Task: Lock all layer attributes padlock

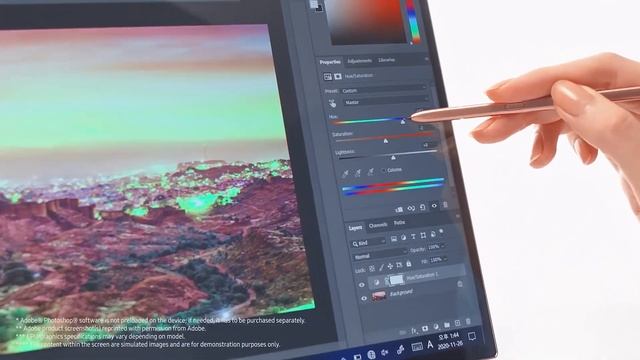Action: click(x=408, y=264)
